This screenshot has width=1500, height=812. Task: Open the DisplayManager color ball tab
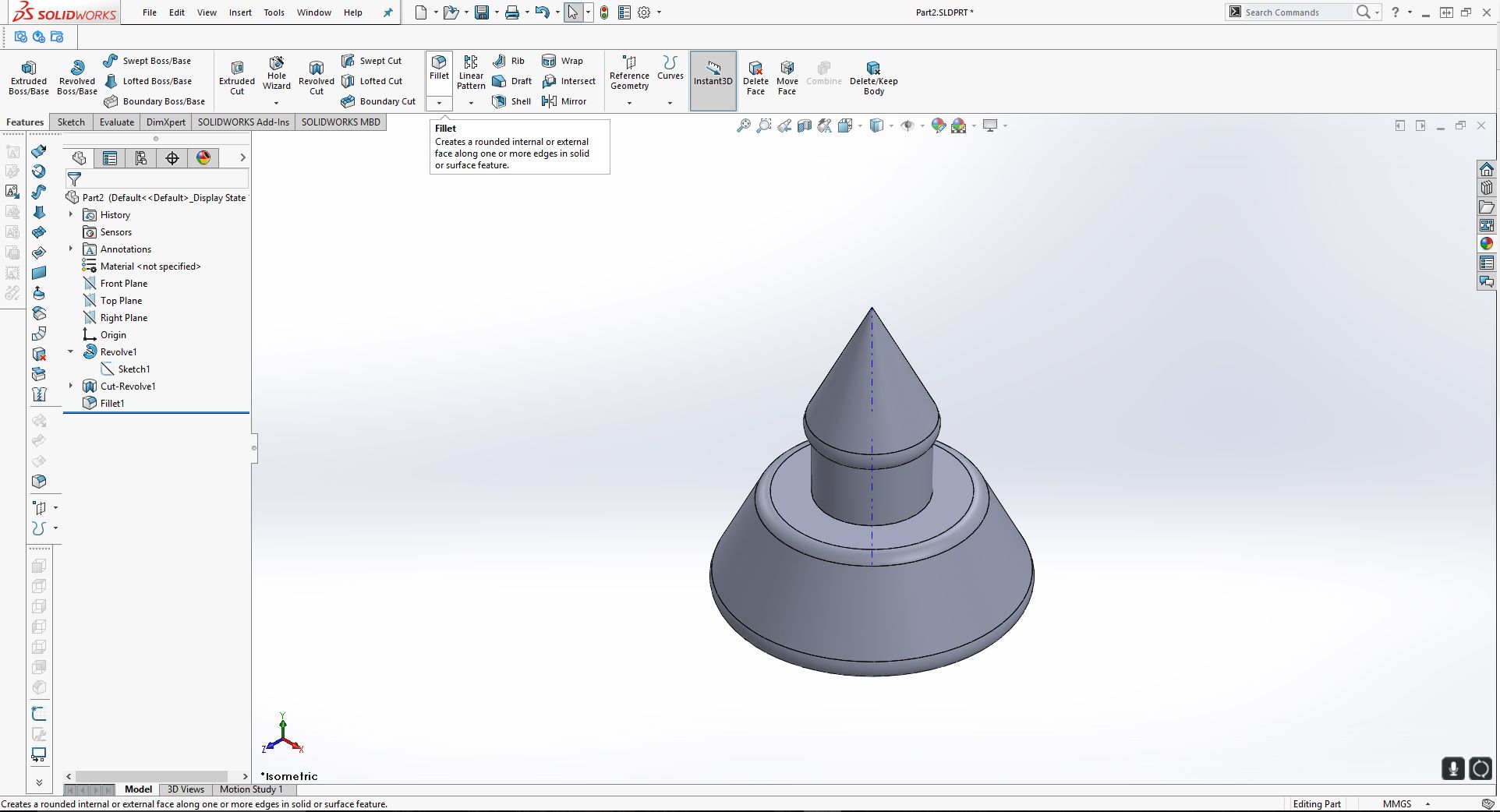coord(203,158)
